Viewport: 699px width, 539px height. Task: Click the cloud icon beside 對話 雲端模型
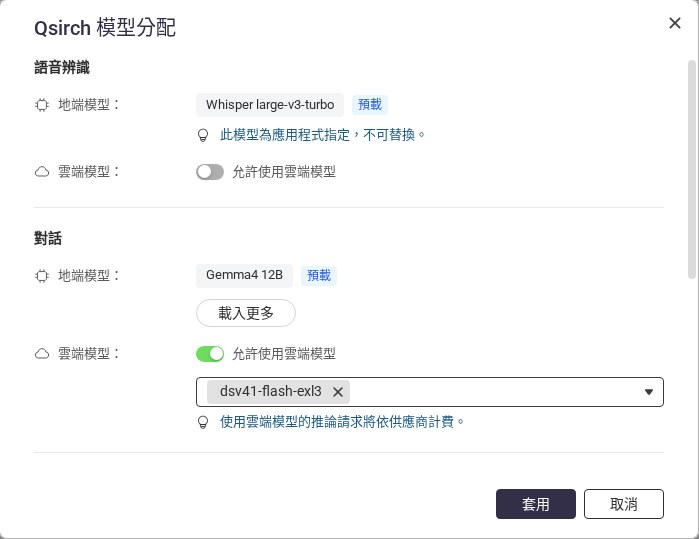[42, 354]
